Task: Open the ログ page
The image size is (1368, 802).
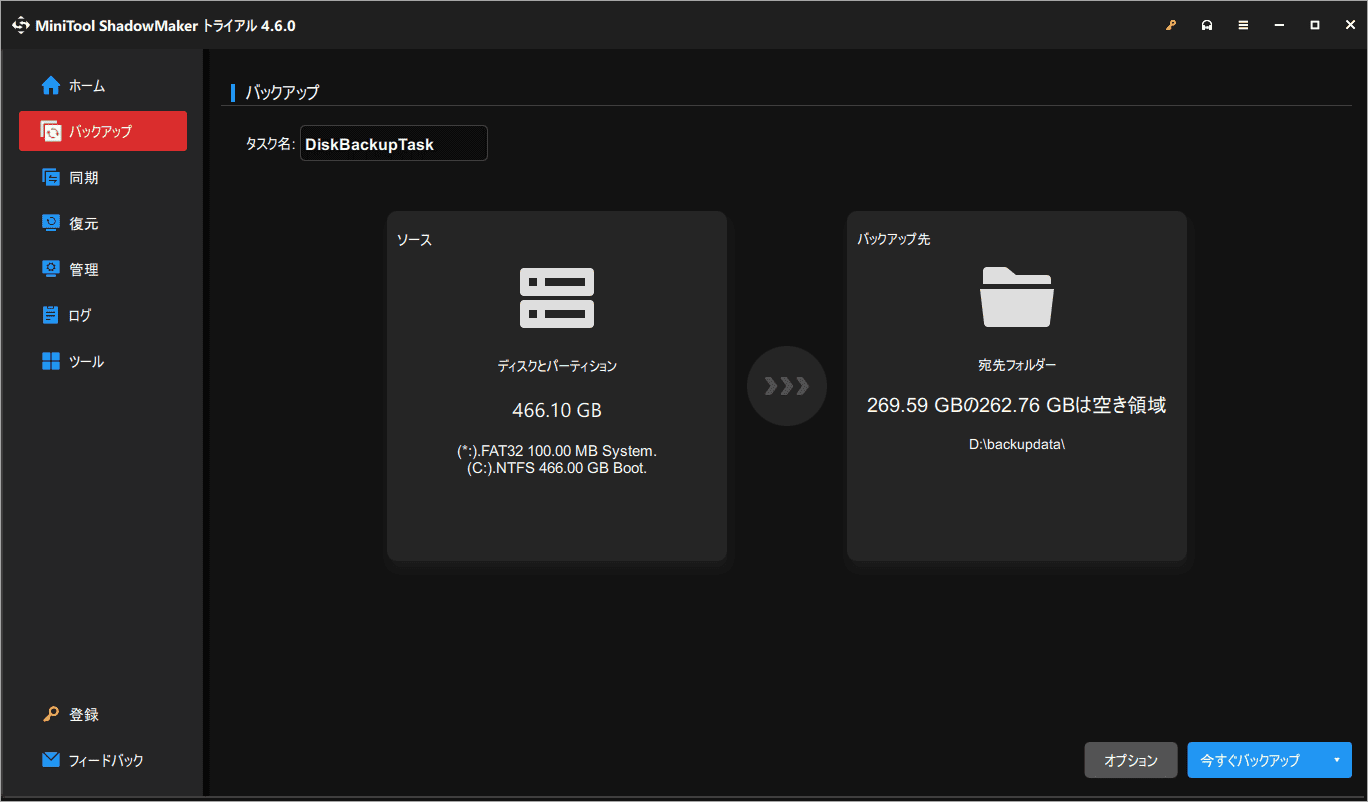Action: [x=103, y=315]
